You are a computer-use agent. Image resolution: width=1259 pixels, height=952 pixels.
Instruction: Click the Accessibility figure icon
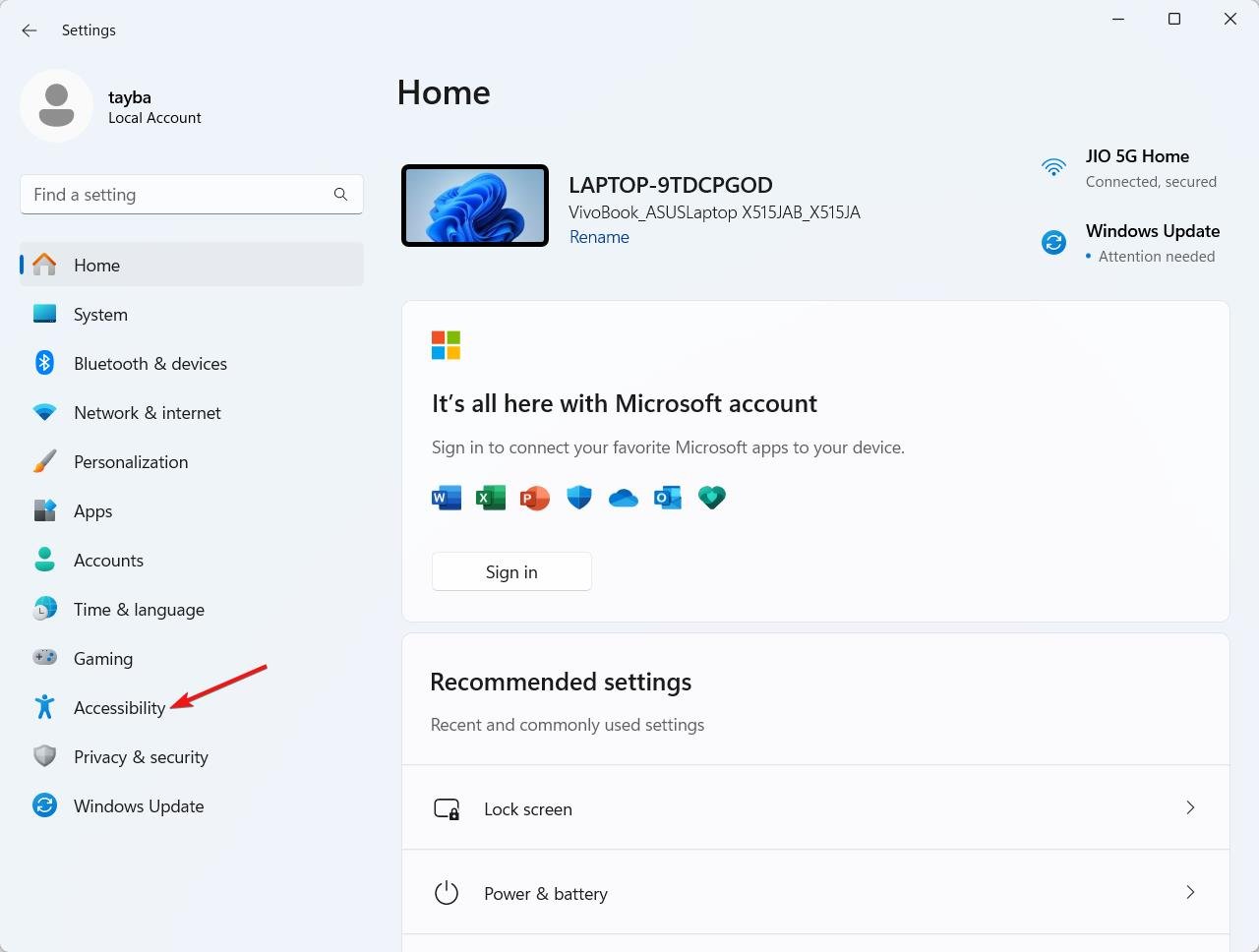44,707
